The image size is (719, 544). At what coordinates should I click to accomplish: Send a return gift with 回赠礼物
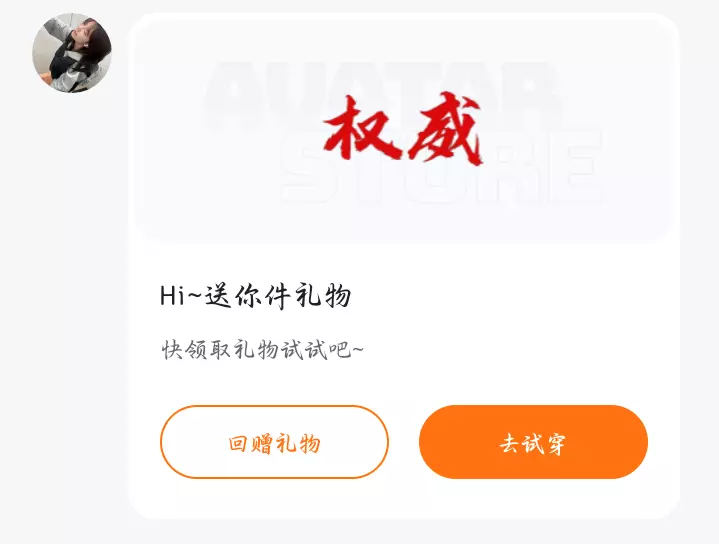[x=274, y=442]
